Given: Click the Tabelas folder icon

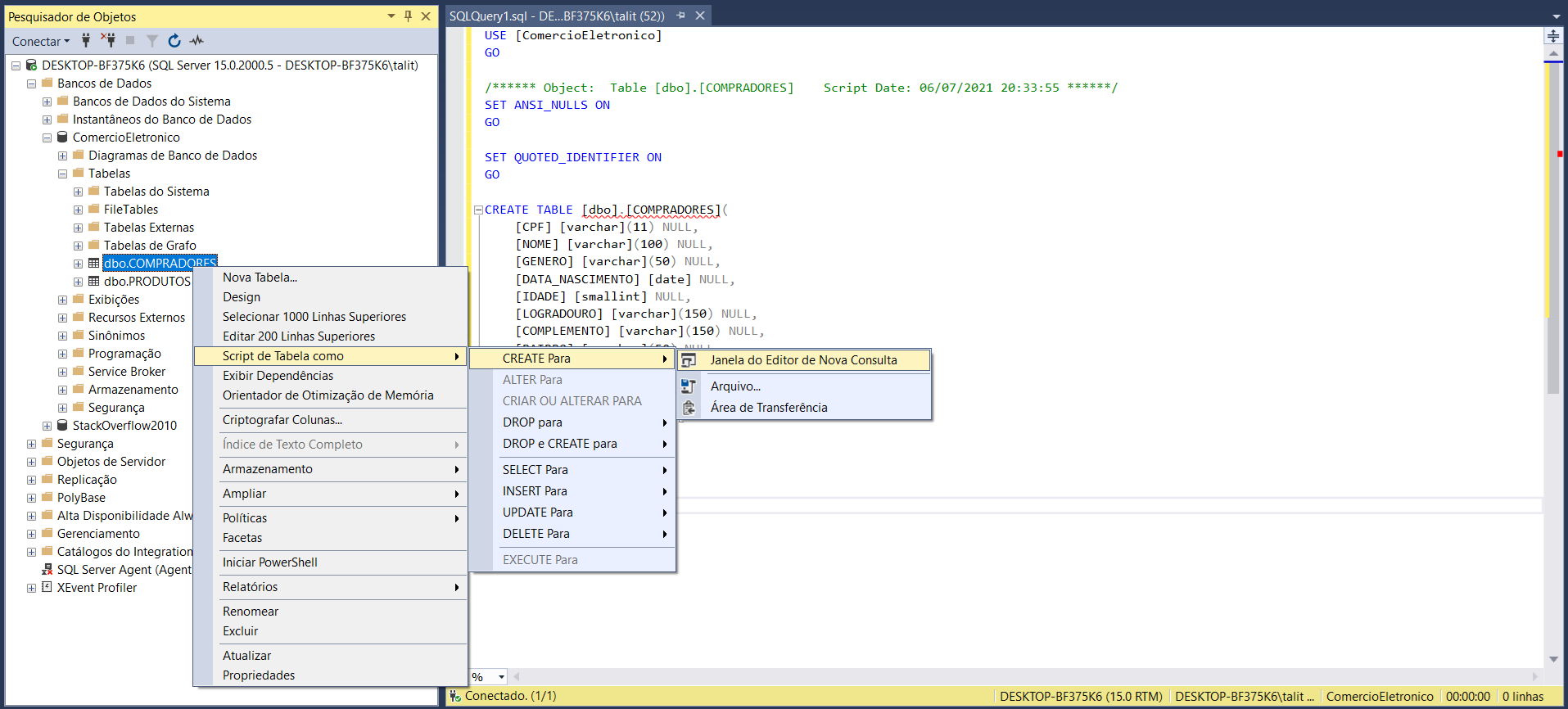Looking at the screenshot, I should click(78, 173).
